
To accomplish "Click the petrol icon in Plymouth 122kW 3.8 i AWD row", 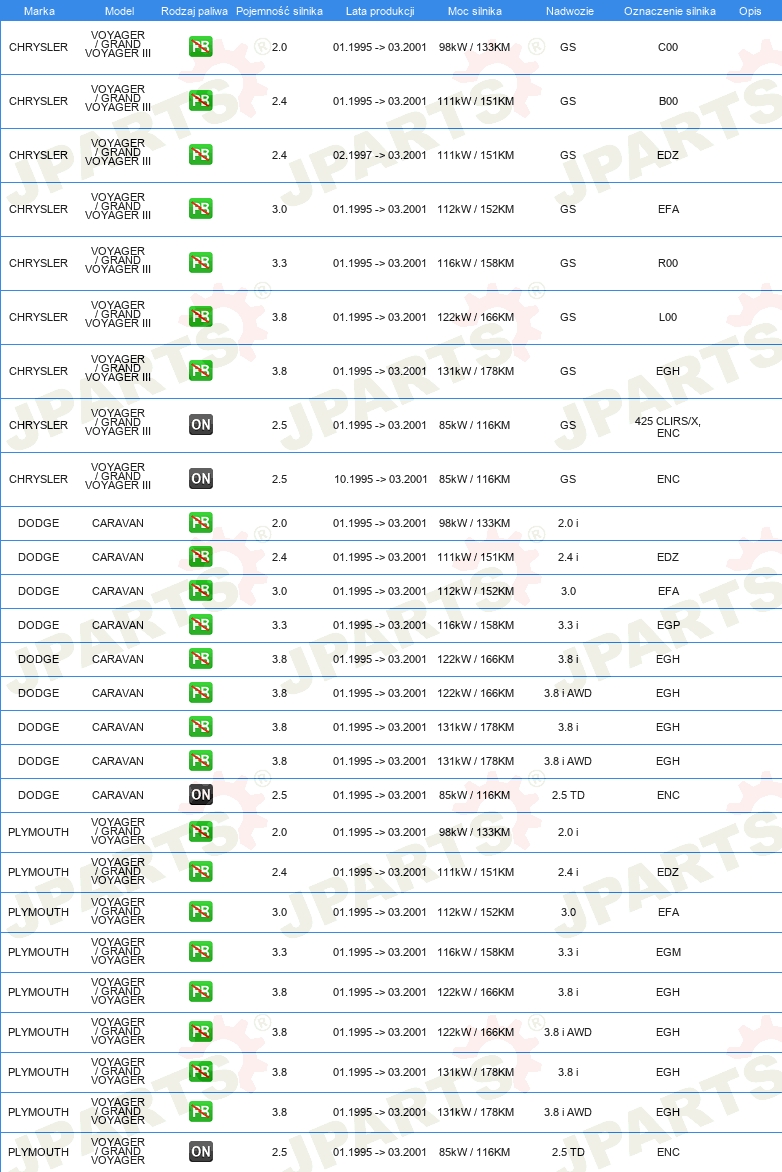I will pos(200,1031).
